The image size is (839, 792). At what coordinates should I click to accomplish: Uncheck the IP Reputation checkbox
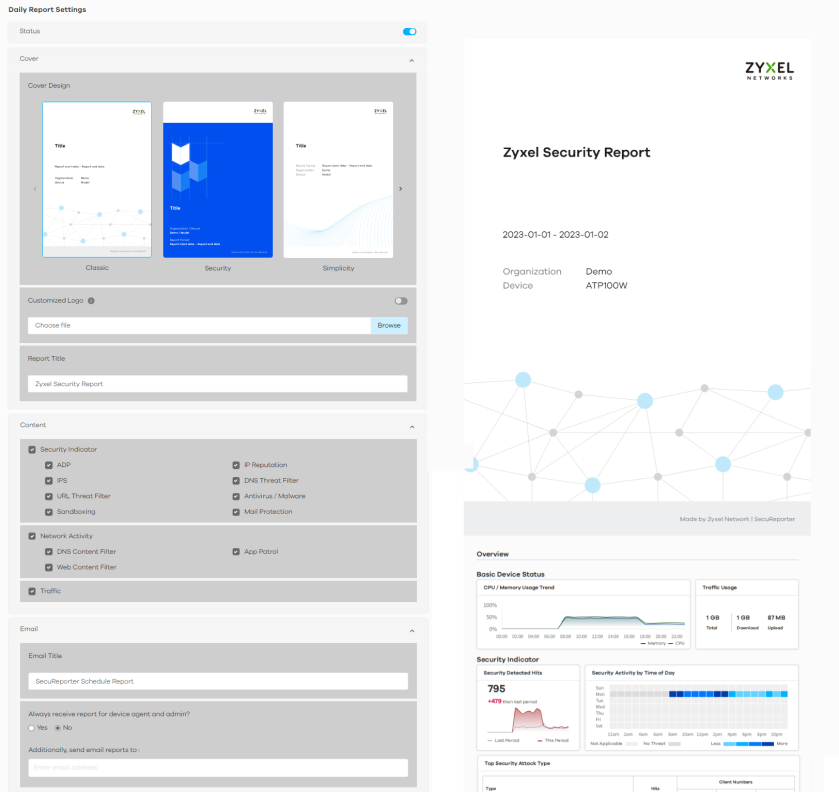point(236,465)
